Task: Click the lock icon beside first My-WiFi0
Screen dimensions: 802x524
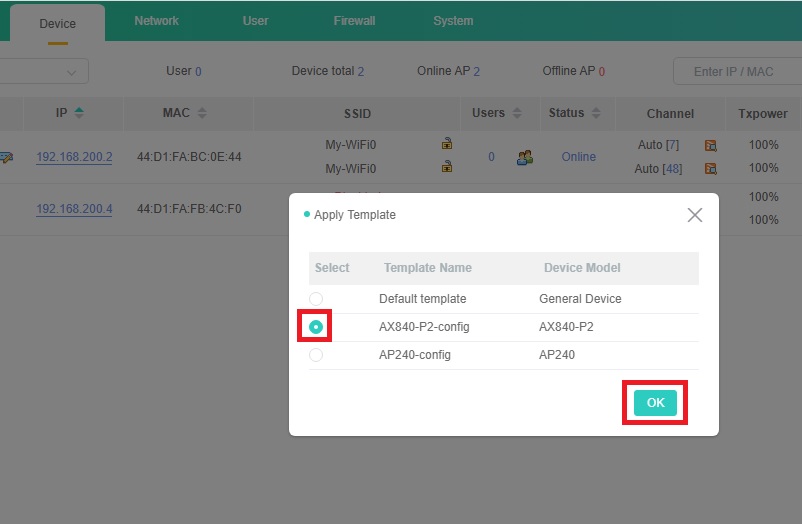Action: 447,145
